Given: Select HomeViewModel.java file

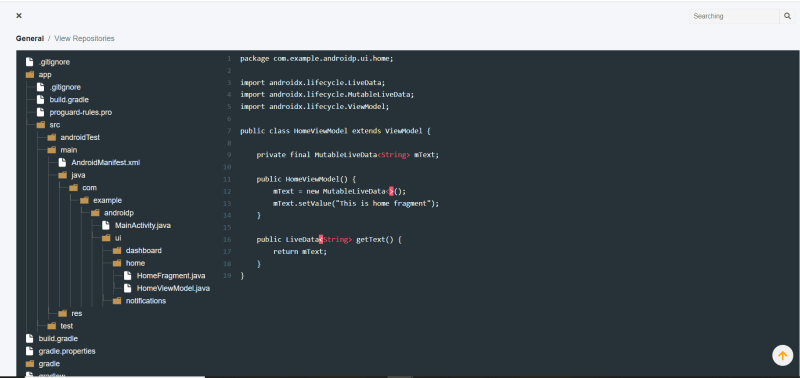Looking at the screenshot, I should (x=173, y=288).
